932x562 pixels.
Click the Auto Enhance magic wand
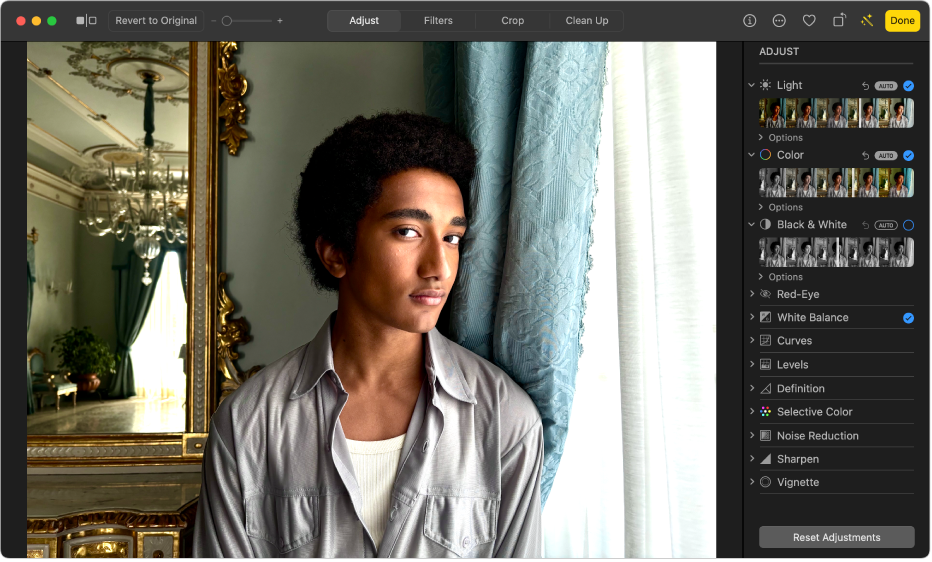[866, 21]
